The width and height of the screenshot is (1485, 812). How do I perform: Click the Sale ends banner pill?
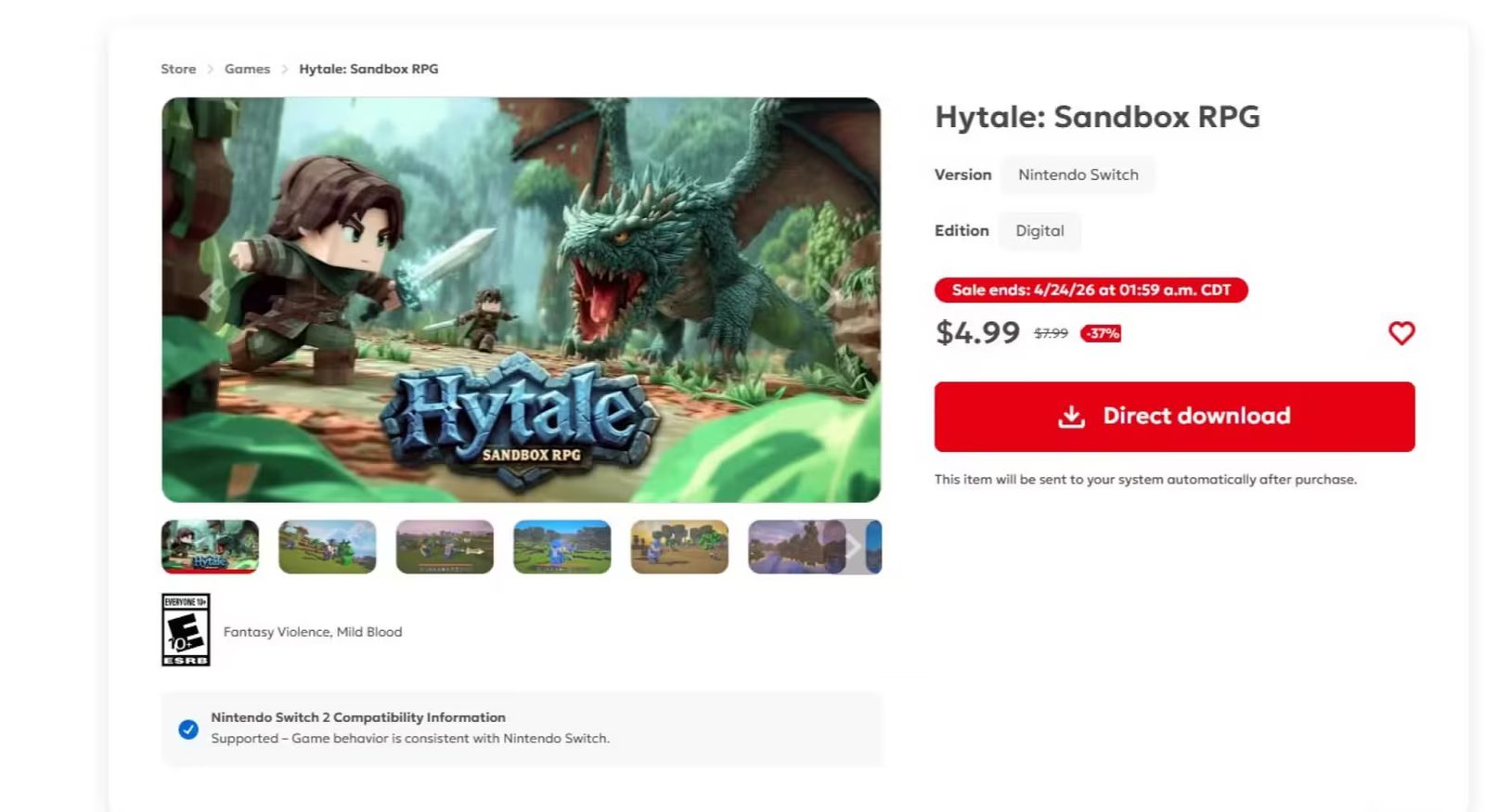click(x=1091, y=290)
